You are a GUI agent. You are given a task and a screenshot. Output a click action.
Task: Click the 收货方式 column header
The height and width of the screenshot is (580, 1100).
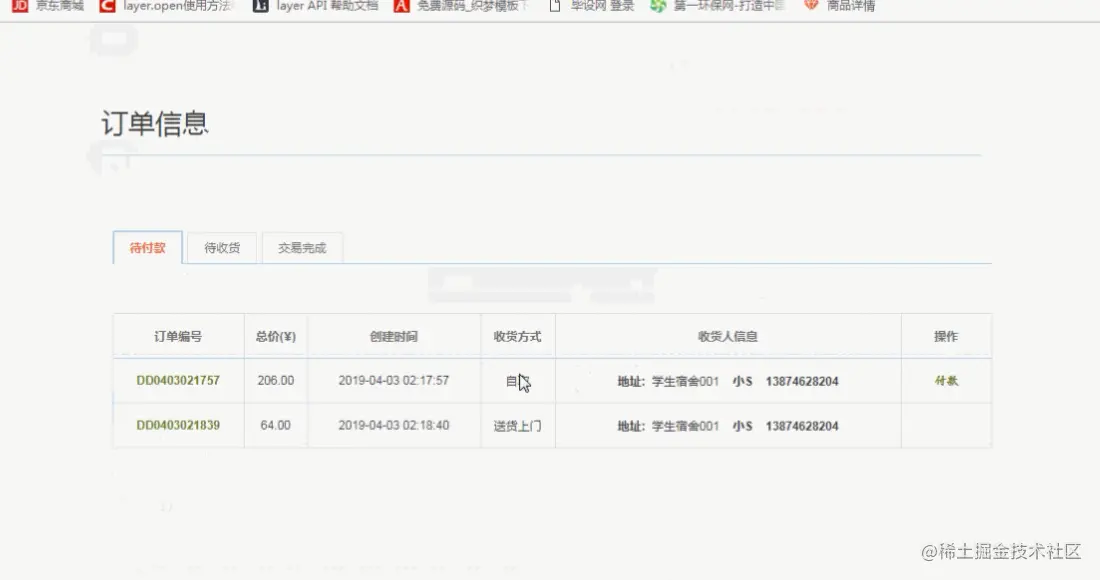[x=518, y=337]
